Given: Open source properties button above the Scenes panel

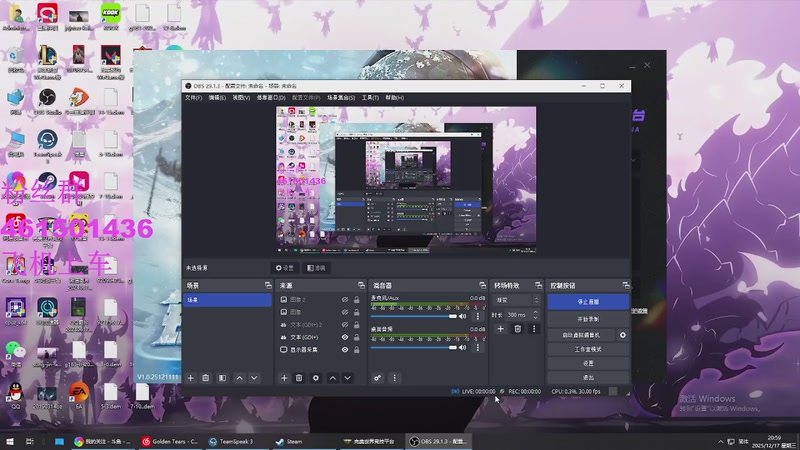Looking at the screenshot, I should coord(285,268).
